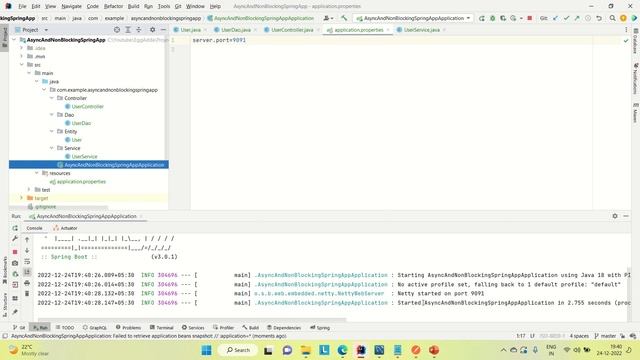The image size is (640, 360).
Task: Click the Build project hammer icon
Action: (x=344, y=18)
